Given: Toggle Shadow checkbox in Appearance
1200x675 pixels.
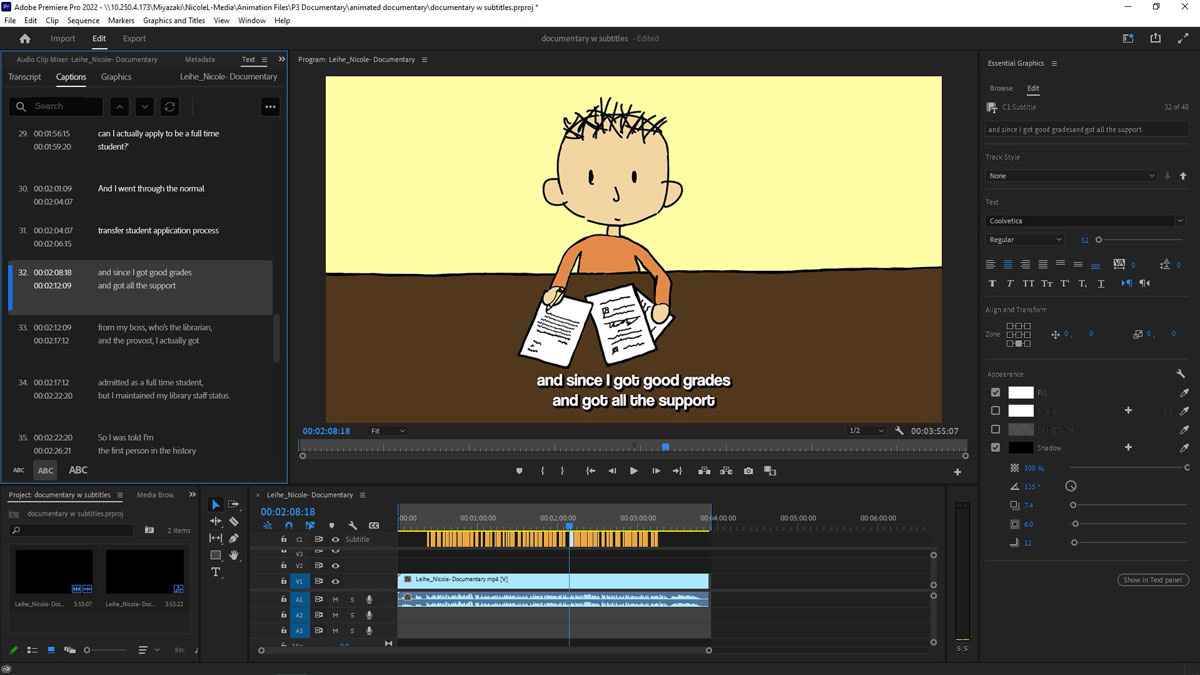Looking at the screenshot, I should (995, 448).
